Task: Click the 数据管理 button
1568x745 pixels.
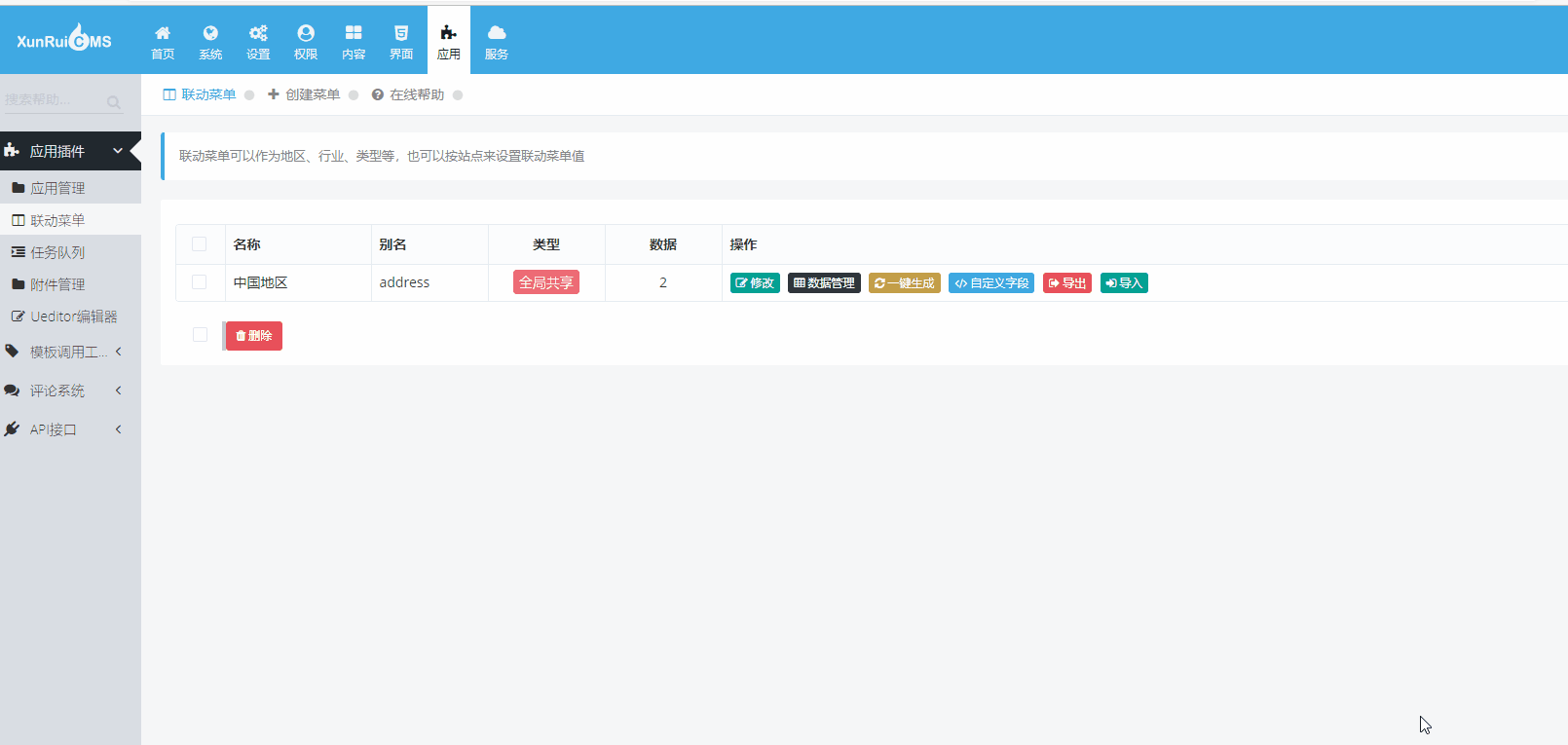Action: 824,282
